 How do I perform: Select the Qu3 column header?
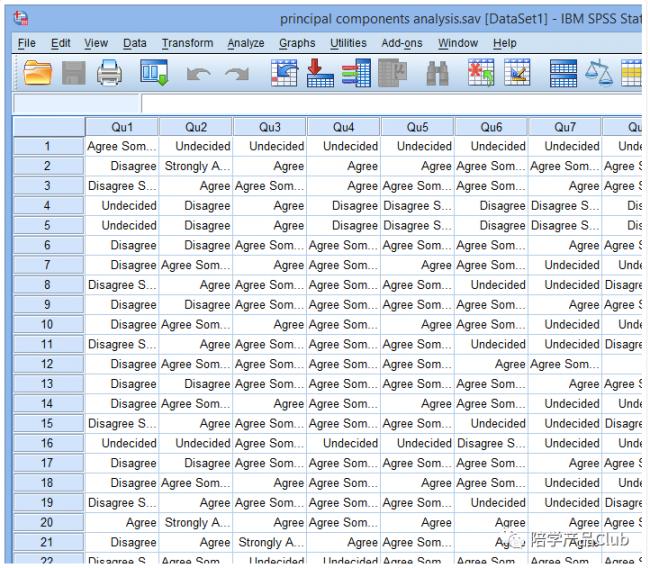[269, 127]
